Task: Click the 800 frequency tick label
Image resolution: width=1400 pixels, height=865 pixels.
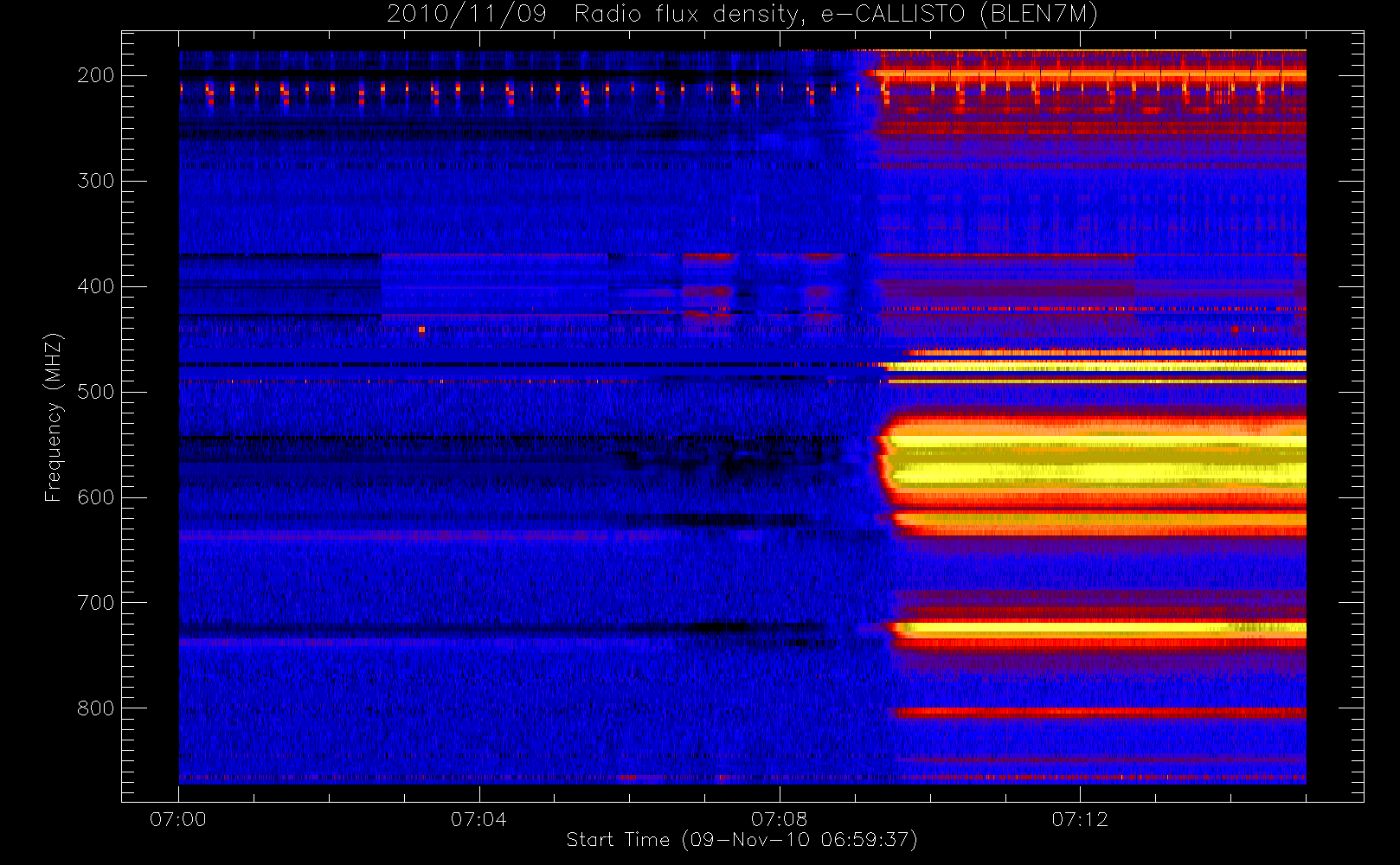Action: pos(95,708)
